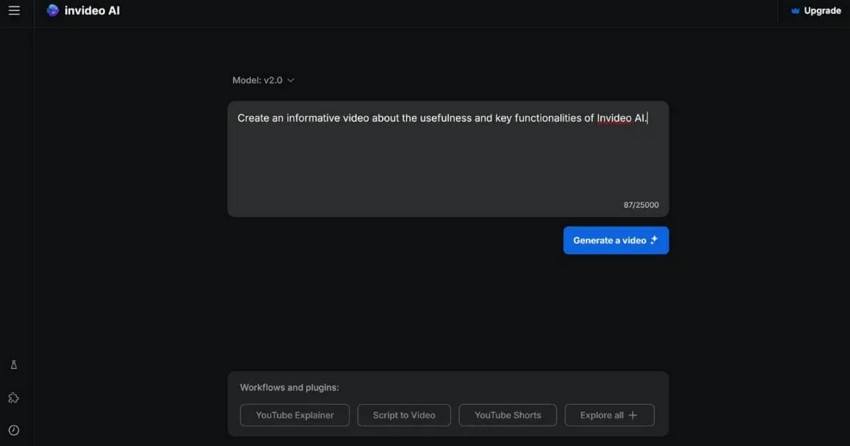Open the hamburger menu

tap(14, 10)
